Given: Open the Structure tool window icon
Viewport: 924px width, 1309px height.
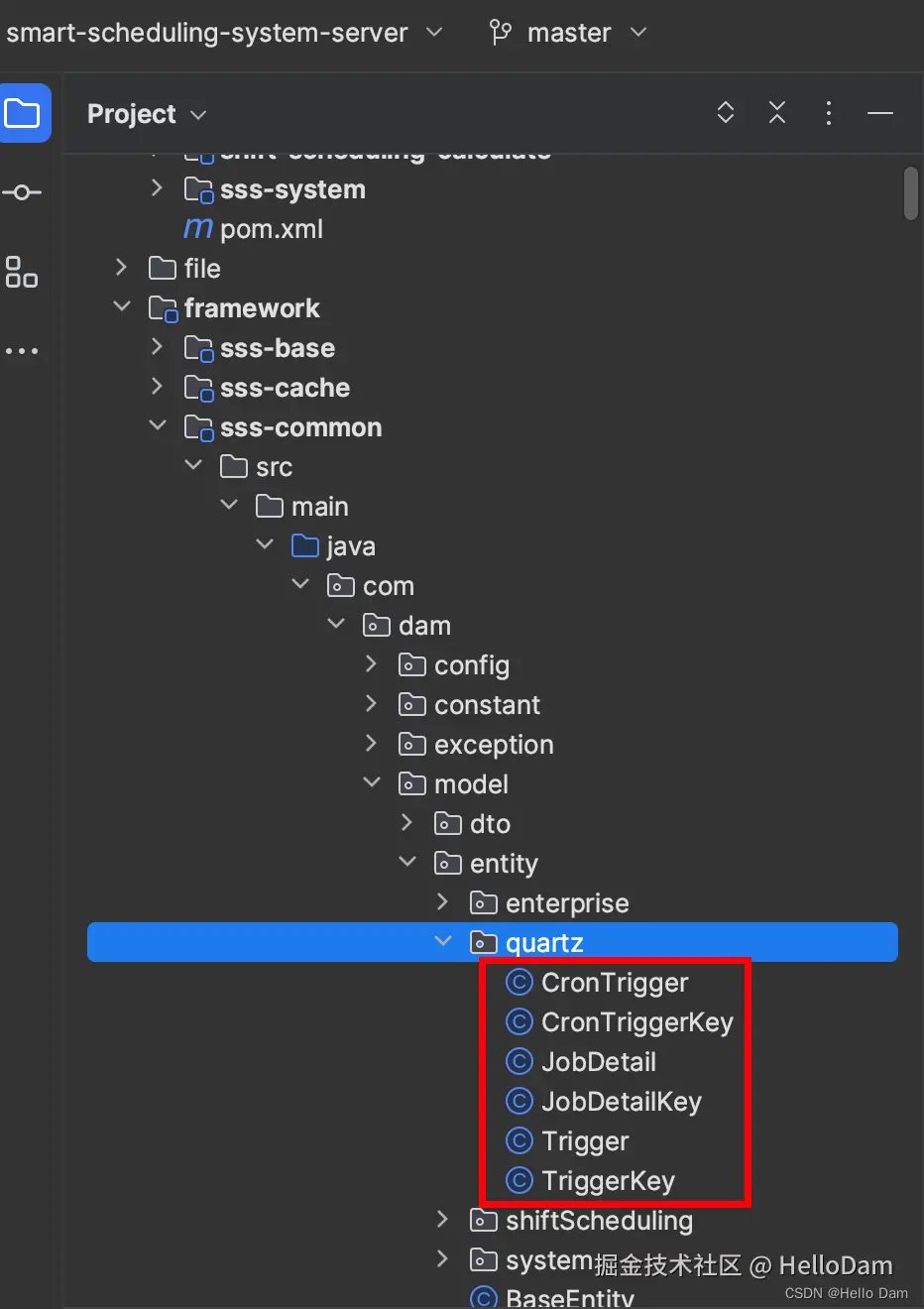Looking at the screenshot, I should click(22, 272).
